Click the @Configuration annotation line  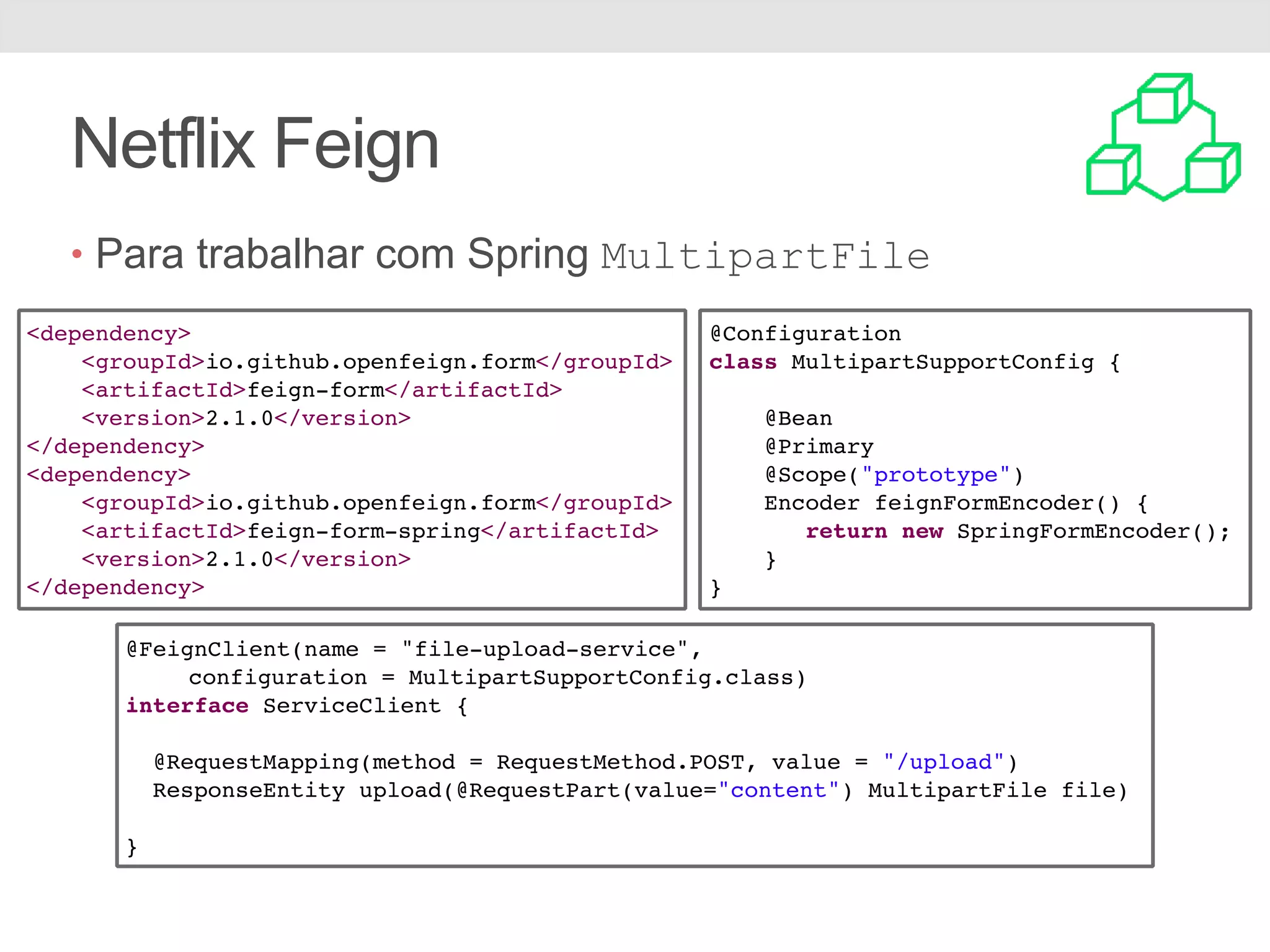(806, 333)
